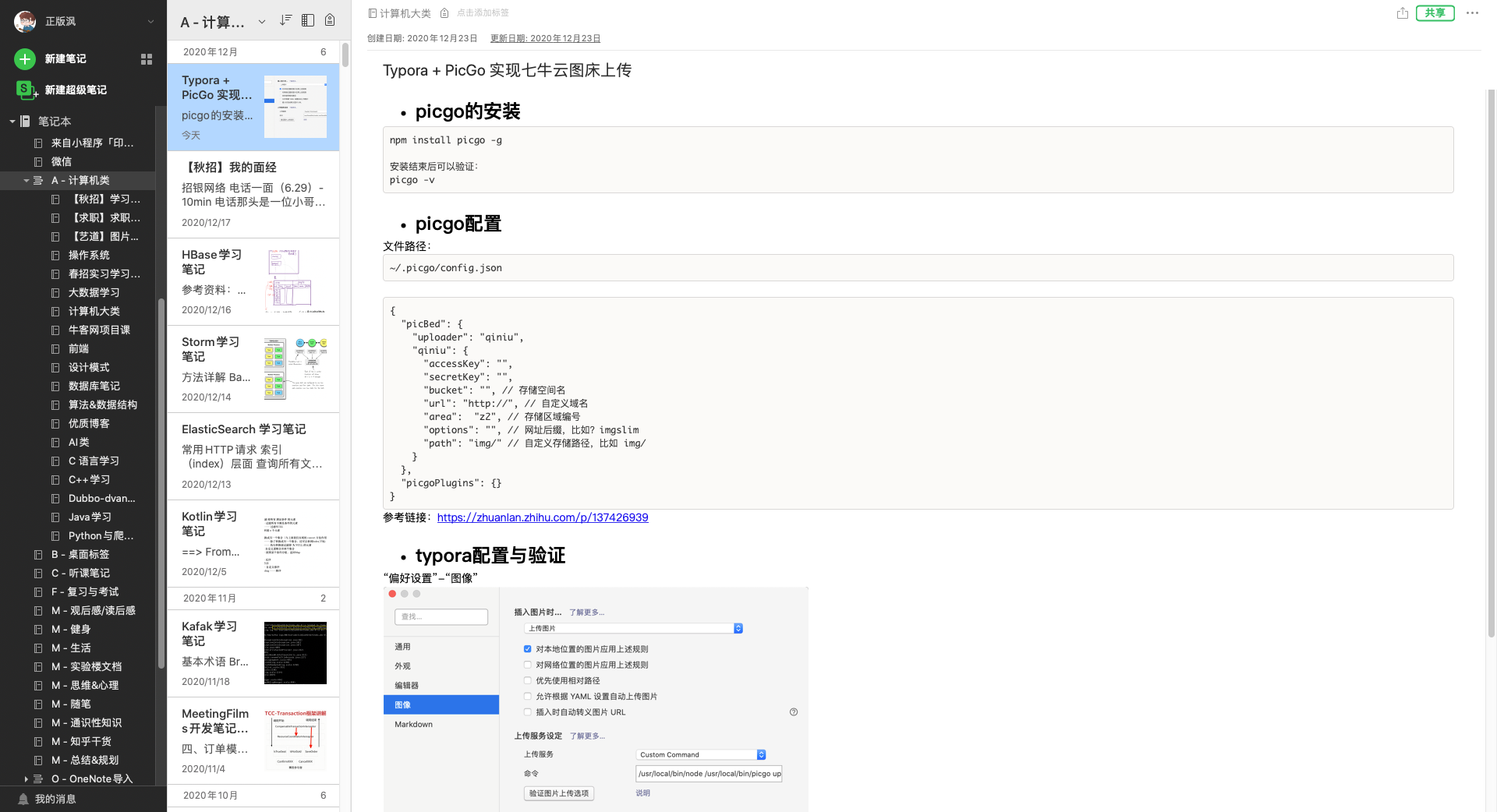Open the more options (...) menu
1497x812 pixels.
point(1472,13)
